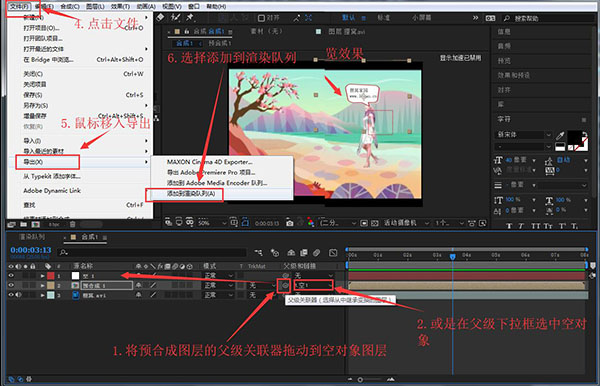
Task: Open the font family 新宋体 dropdown
Action: pos(523,135)
